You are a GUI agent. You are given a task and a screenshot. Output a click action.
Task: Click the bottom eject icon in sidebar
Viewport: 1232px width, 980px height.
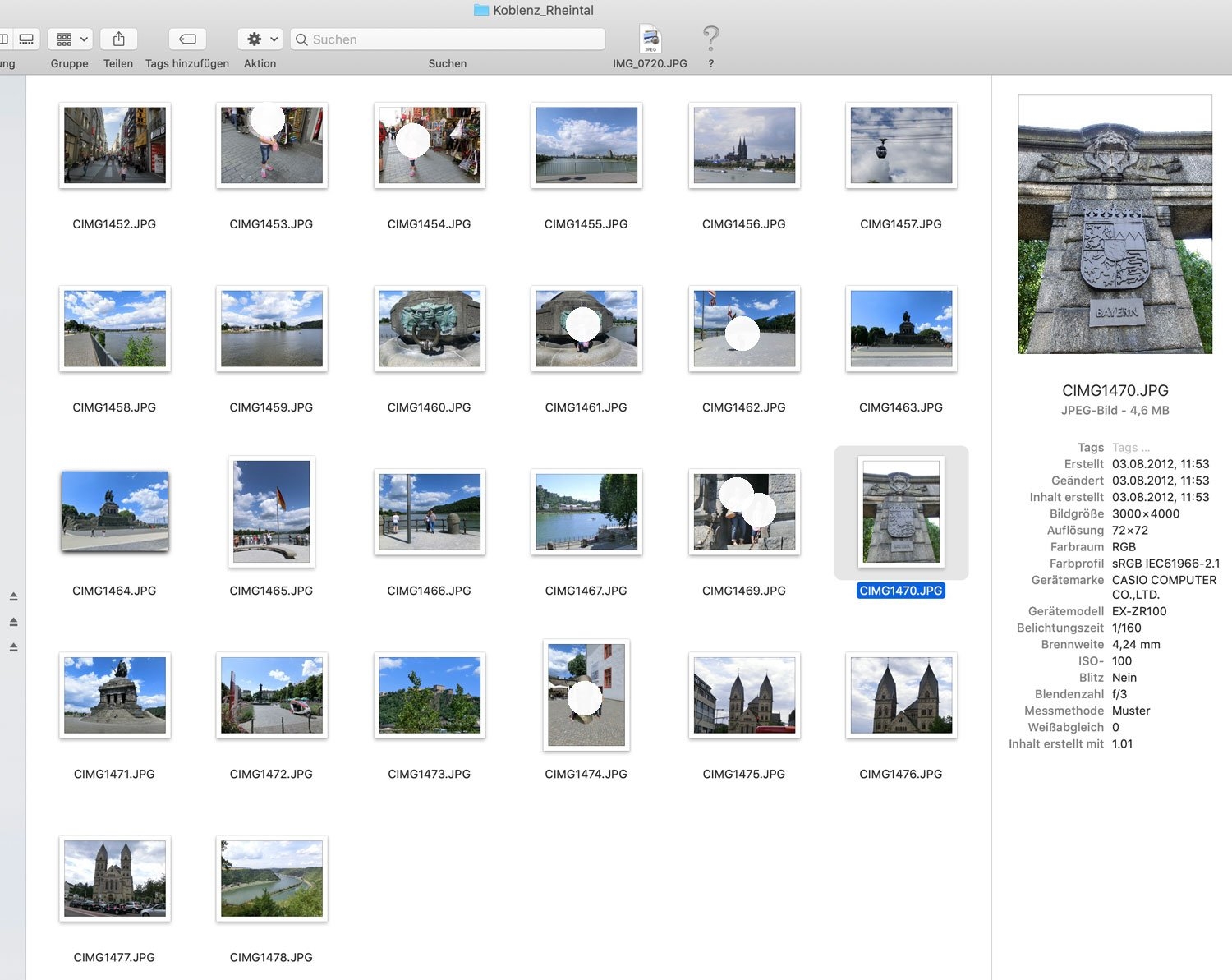[13, 647]
